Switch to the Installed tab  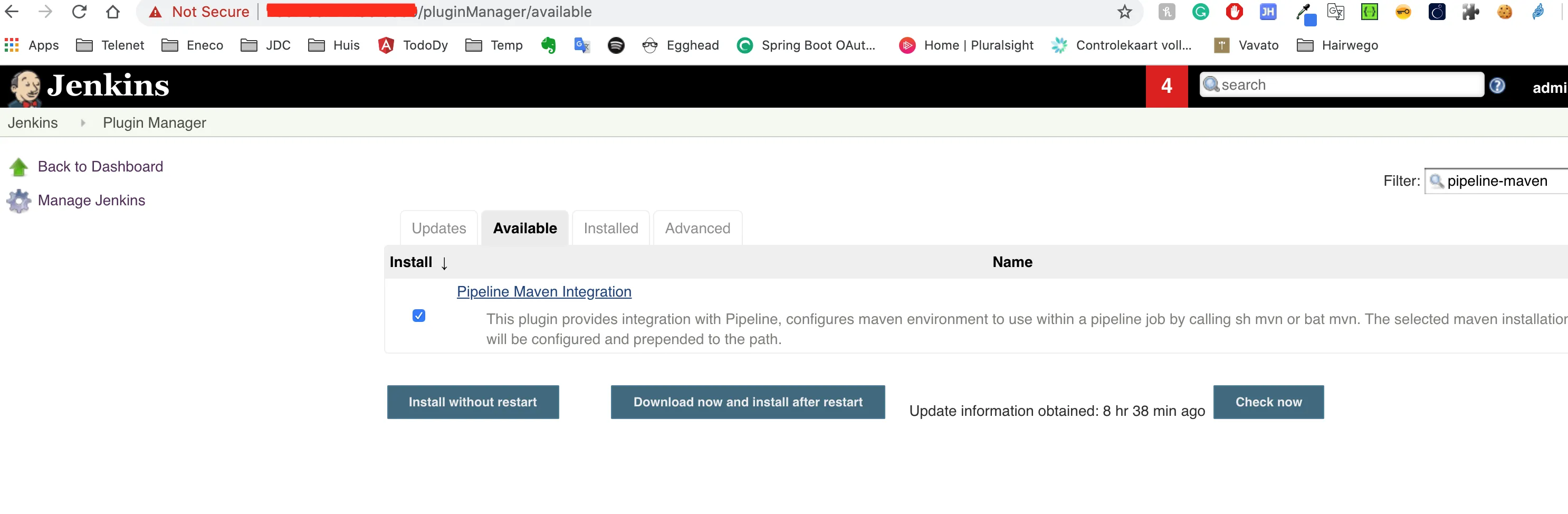[610, 229]
